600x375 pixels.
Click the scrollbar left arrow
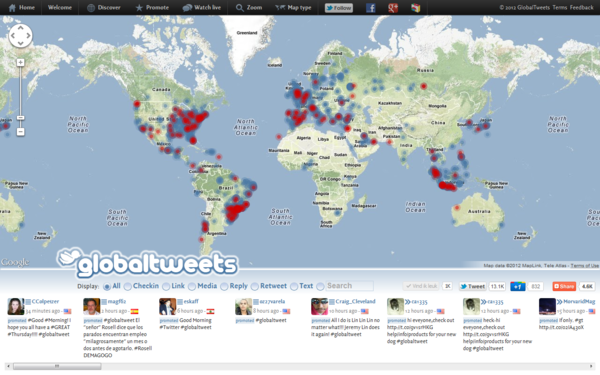(8, 366)
